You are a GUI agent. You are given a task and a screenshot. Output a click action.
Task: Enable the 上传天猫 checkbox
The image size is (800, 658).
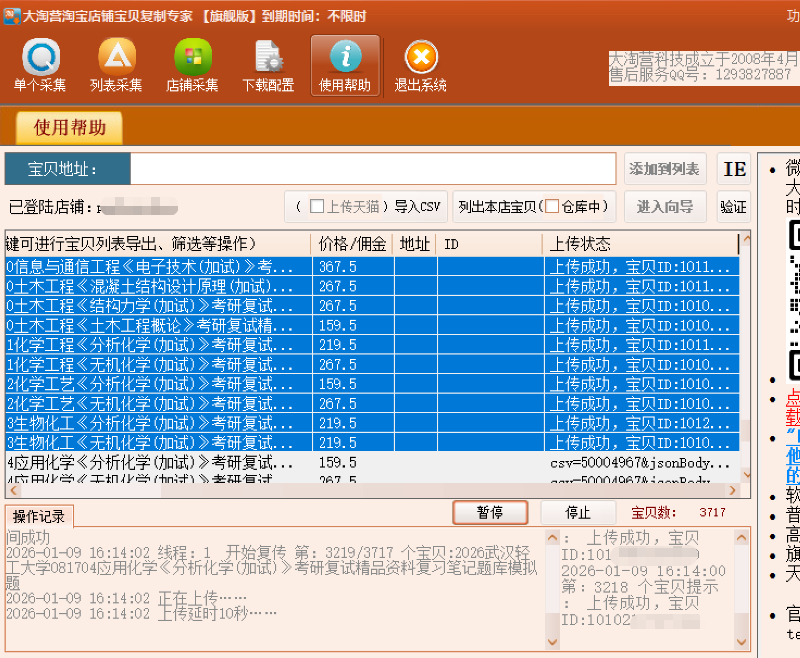pyautogui.click(x=317, y=207)
